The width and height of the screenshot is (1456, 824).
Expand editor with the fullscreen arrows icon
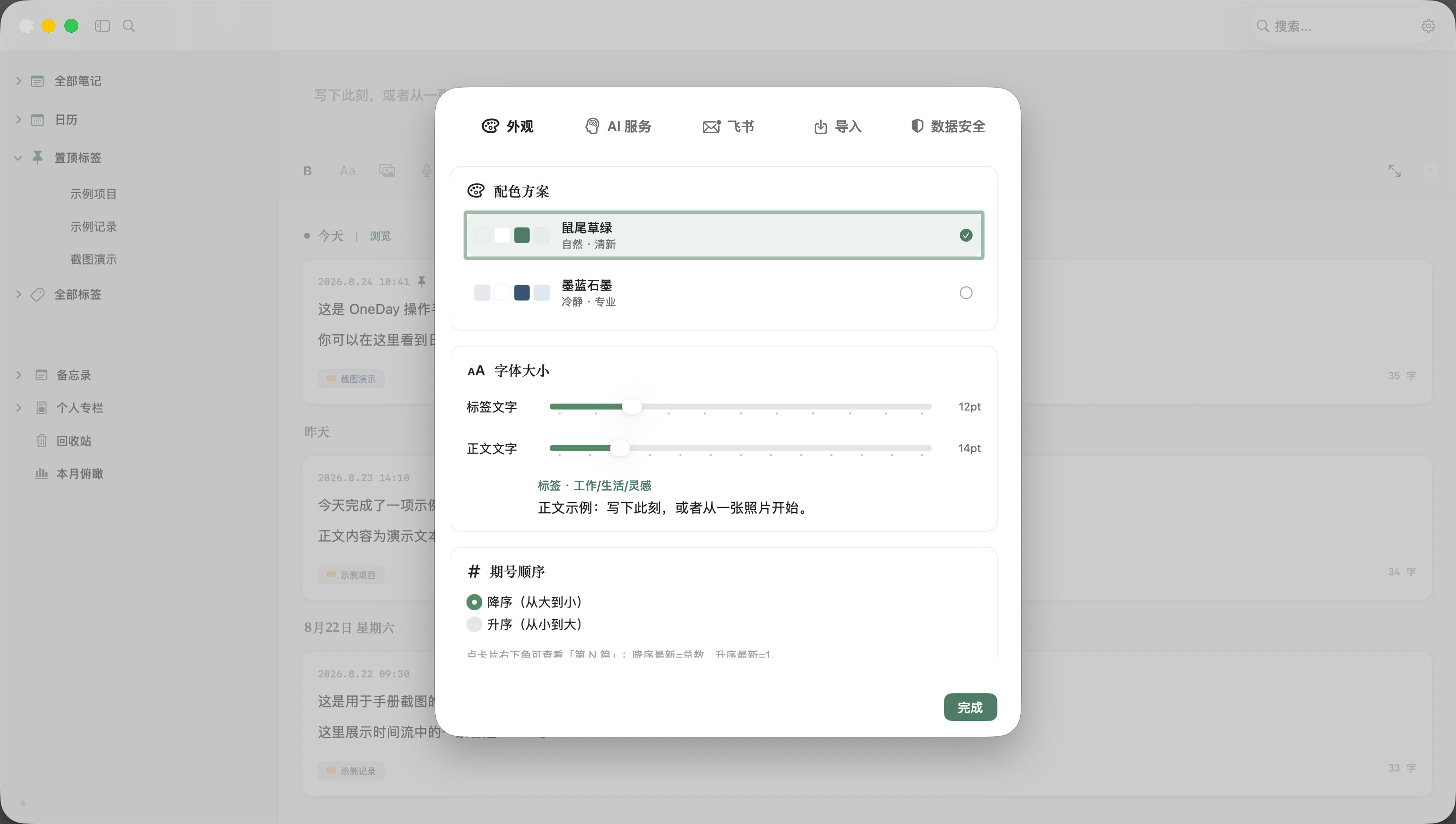[1394, 171]
